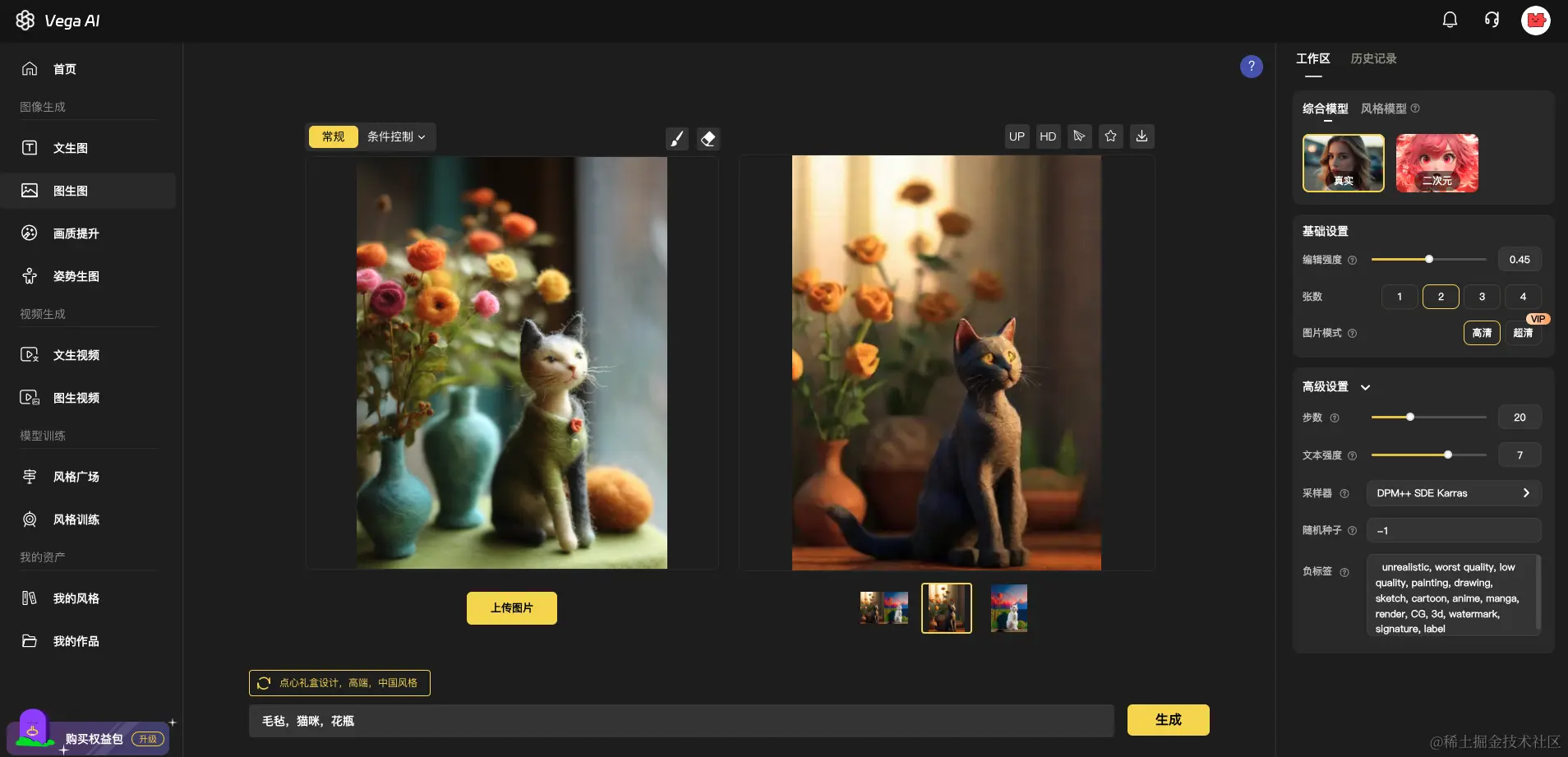This screenshot has width=1568, height=757.
Task: Switch to 工作区 tab
Action: [x=1312, y=58]
